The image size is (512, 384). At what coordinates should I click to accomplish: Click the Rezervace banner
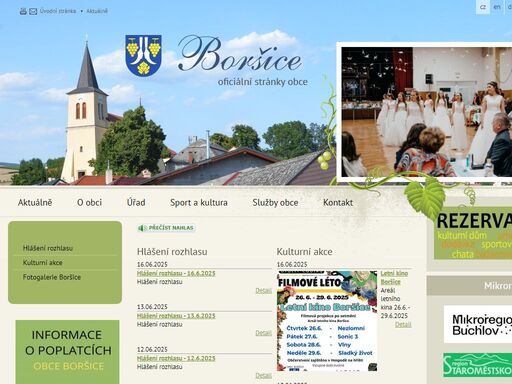pos(473,233)
